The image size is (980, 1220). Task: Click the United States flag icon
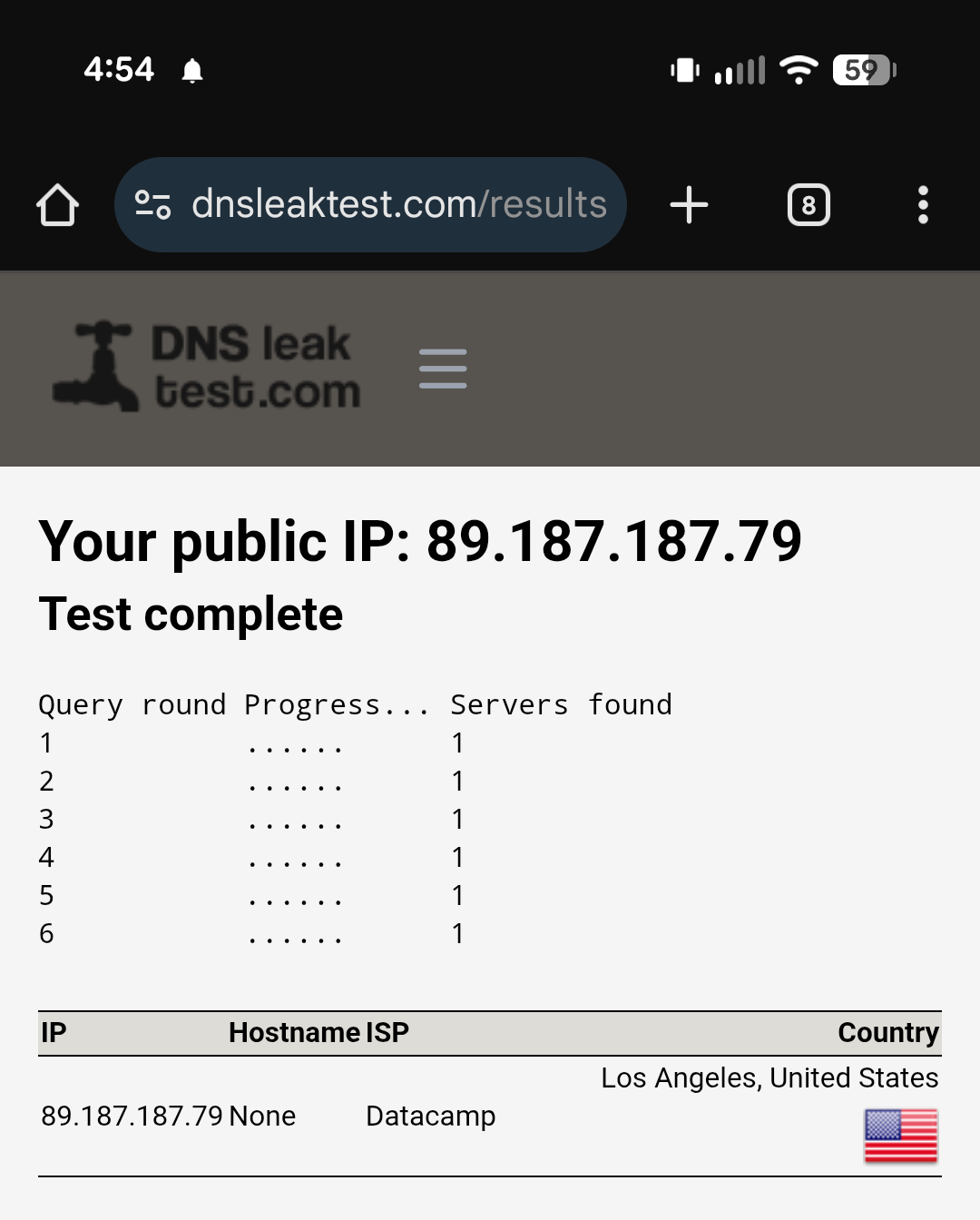point(900,1136)
